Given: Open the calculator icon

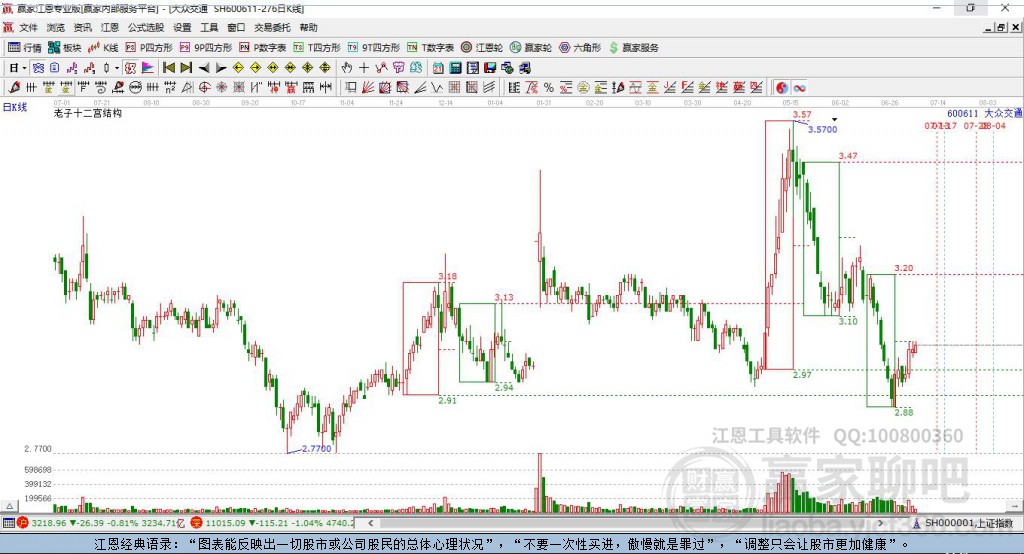Looking at the screenshot, I should (455, 68).
